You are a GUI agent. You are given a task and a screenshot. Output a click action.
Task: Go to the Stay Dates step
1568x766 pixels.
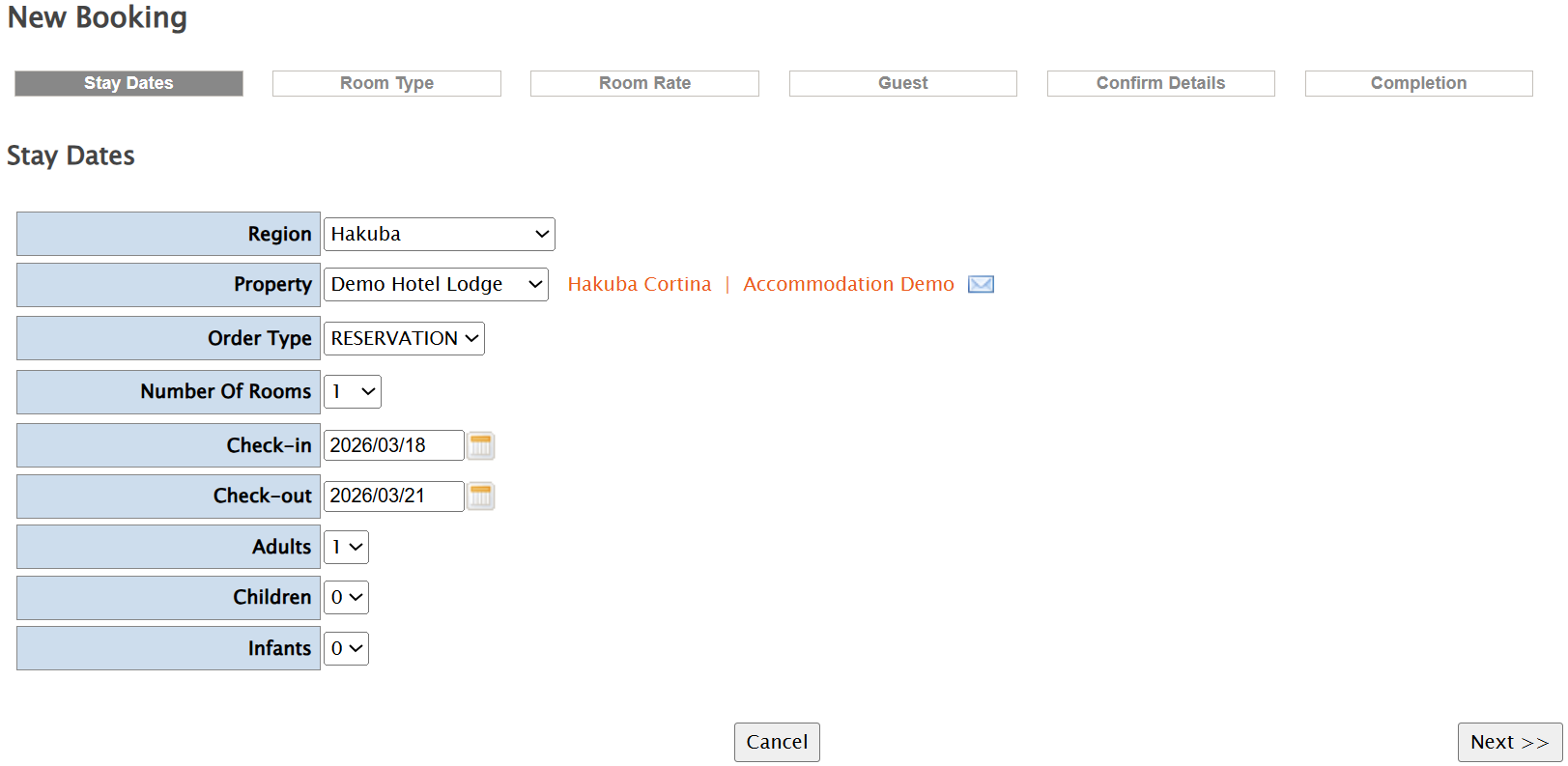128,83
